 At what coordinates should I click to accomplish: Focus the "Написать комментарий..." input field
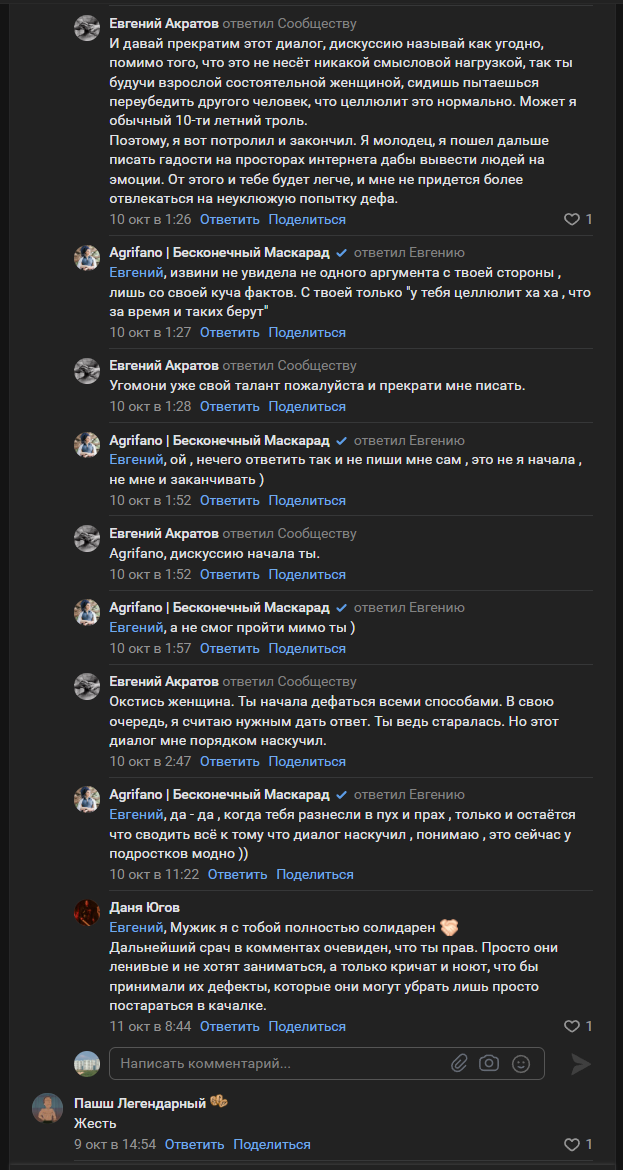[280, 1063]
